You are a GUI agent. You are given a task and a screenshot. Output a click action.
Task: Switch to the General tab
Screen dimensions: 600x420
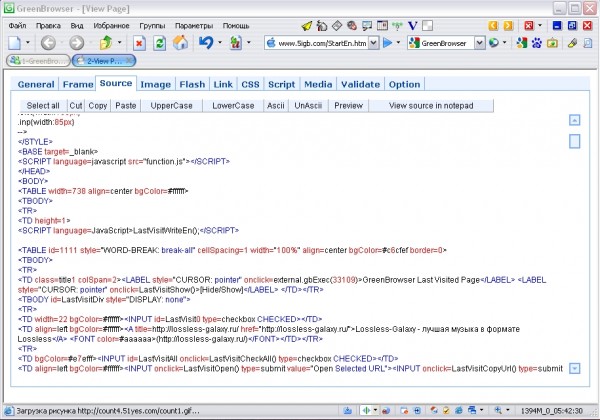(36, 84)
